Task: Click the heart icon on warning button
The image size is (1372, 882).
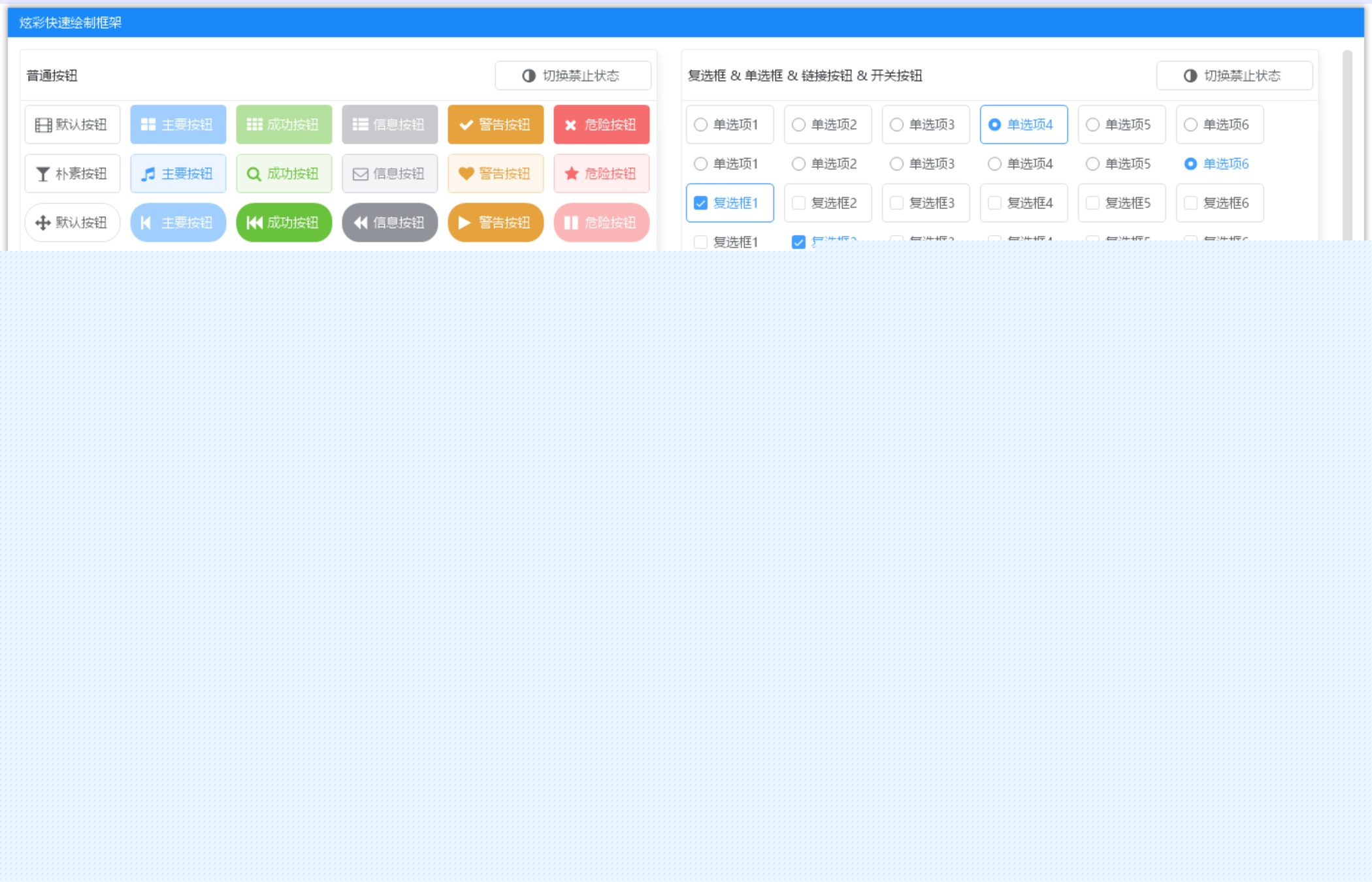Action: 466,174
